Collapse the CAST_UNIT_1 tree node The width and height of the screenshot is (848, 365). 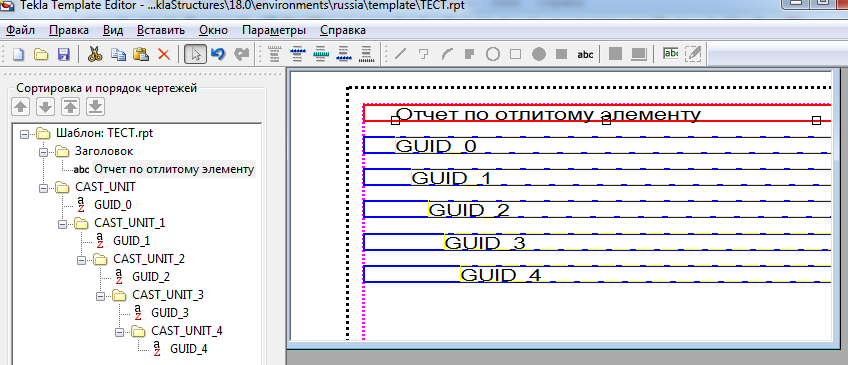click(x=62, y=223)
